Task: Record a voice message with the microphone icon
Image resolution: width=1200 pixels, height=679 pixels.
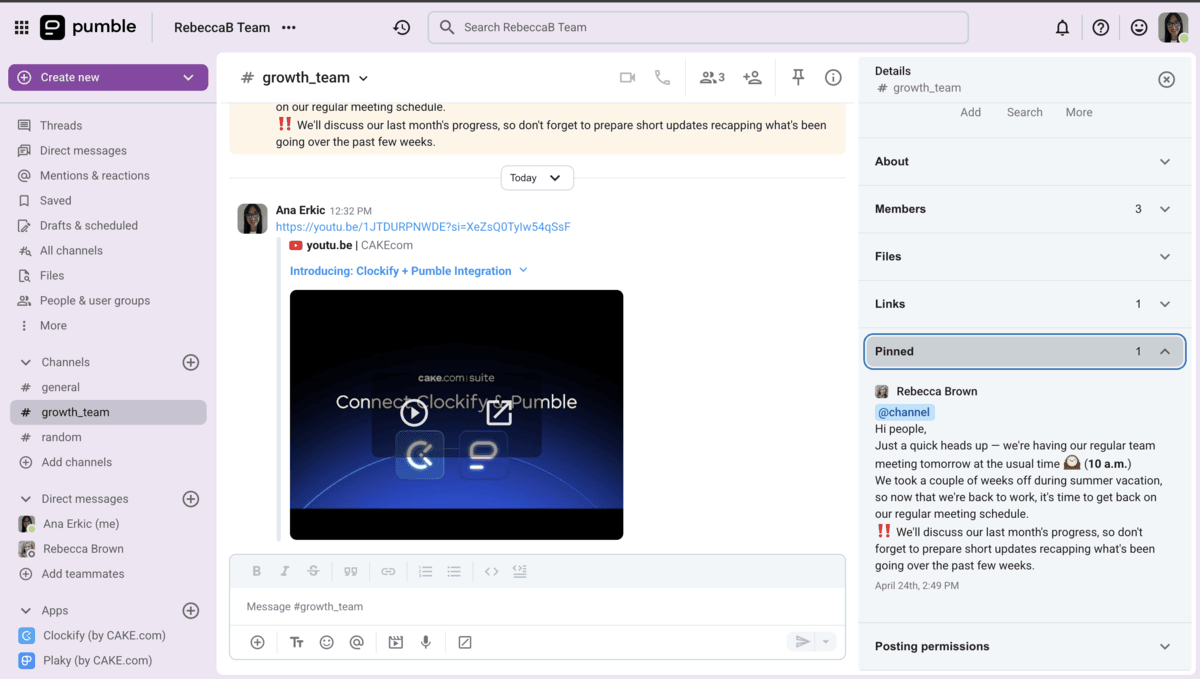Action: 425,641
